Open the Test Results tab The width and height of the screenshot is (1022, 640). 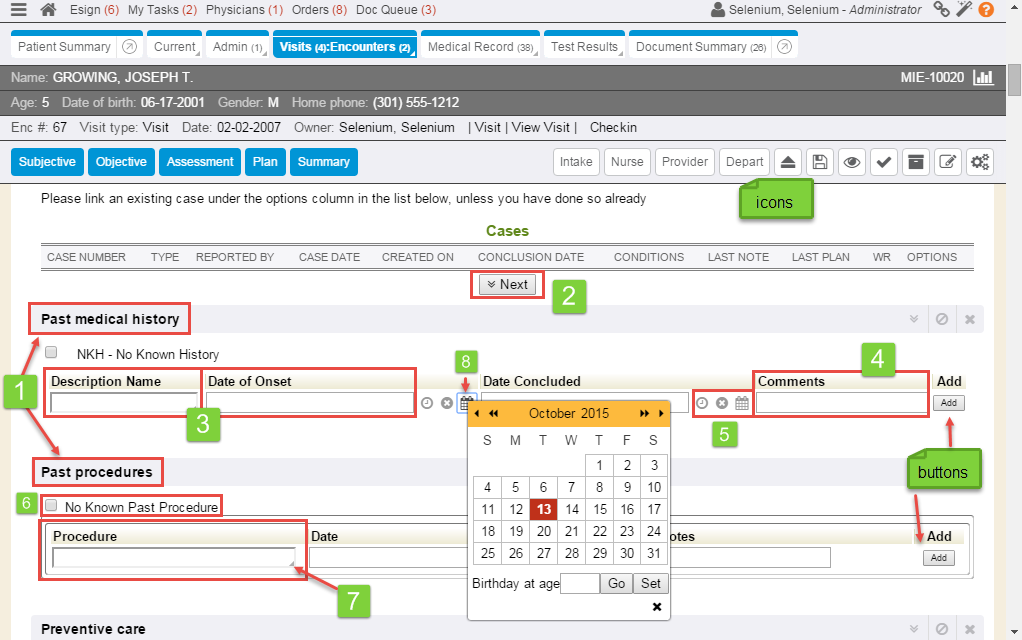(584, 47)
